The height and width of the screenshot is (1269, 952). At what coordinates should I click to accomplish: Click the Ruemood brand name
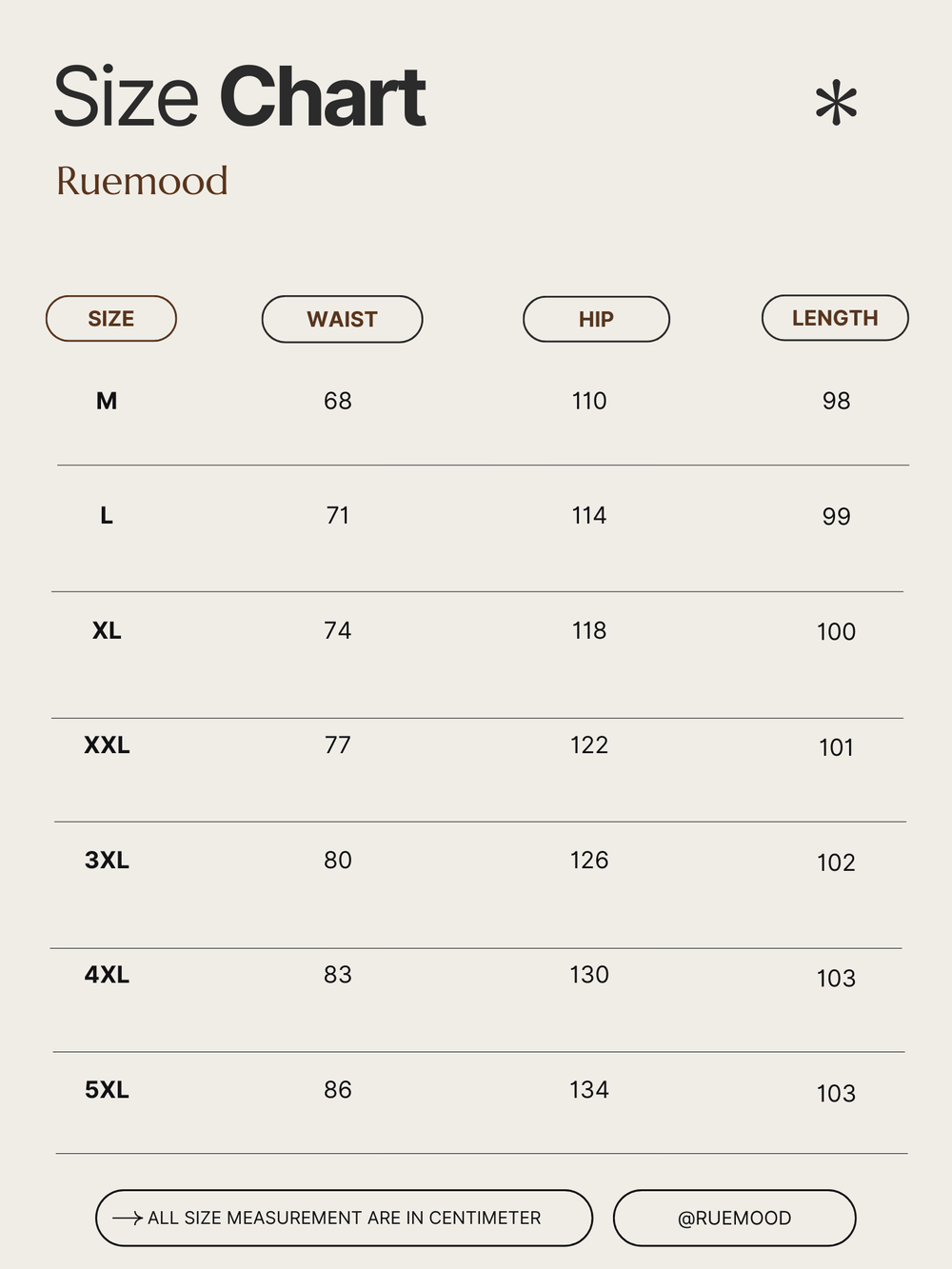click(x=142, y=181)
